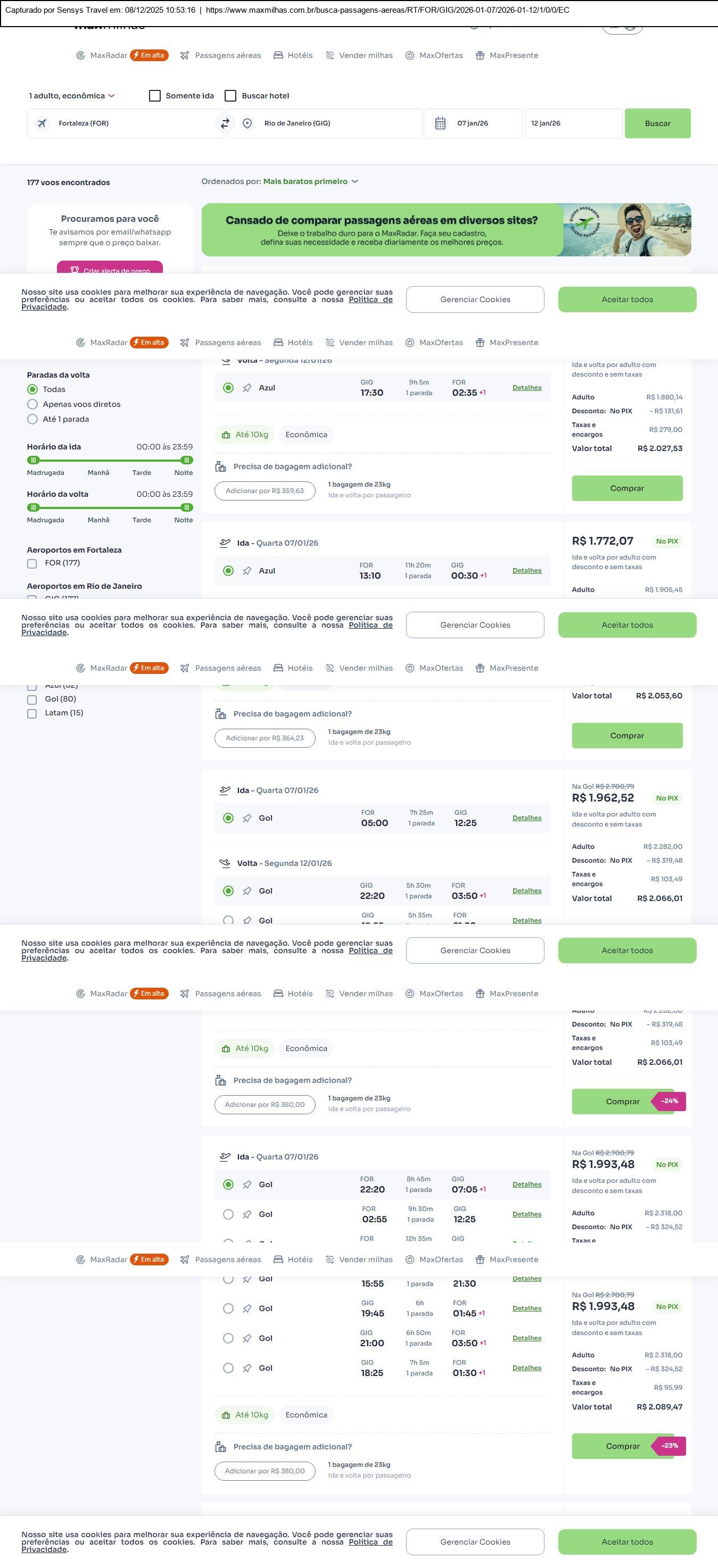Filter by Latam (15) airline
Image resolution: width=718 pixels, height=1568 pixels.
(x=32, y=713)
